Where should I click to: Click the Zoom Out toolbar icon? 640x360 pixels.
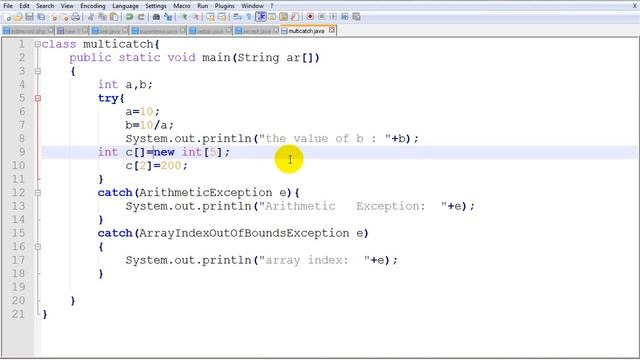[196, 17]
